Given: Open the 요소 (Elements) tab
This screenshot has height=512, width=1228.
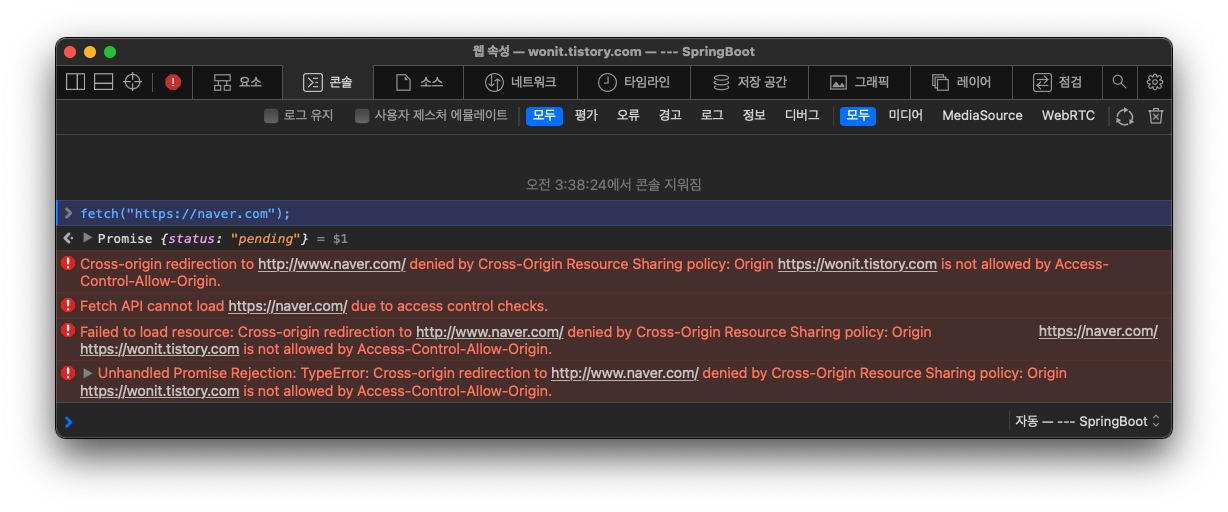Looking at the screenshot, I should coord(237,82).
